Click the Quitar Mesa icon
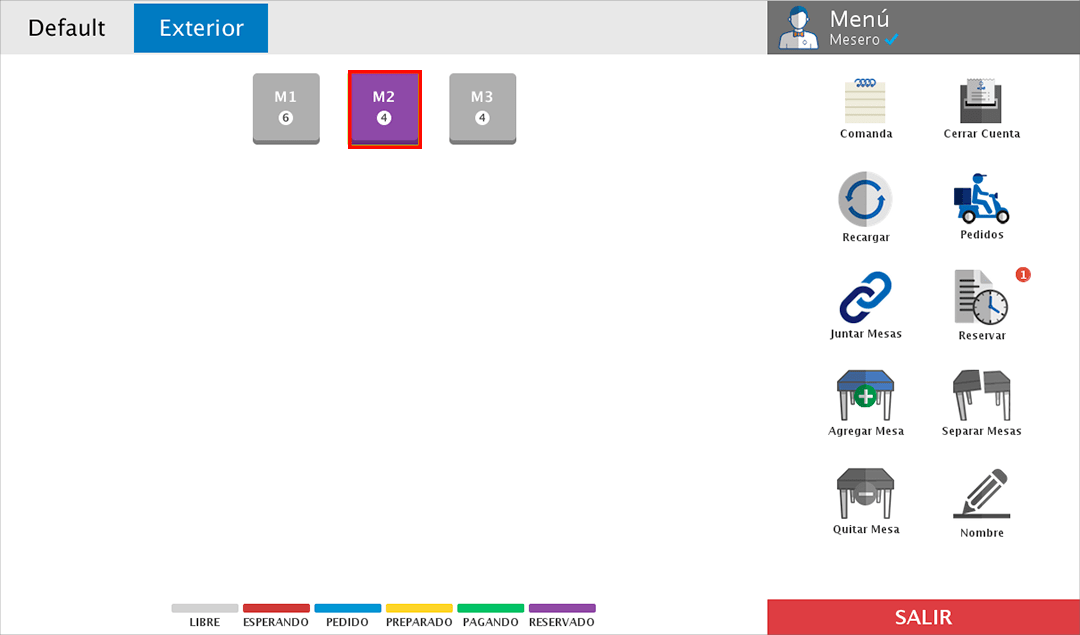This screenshot has height=635, width=1080. click(865, 494)
